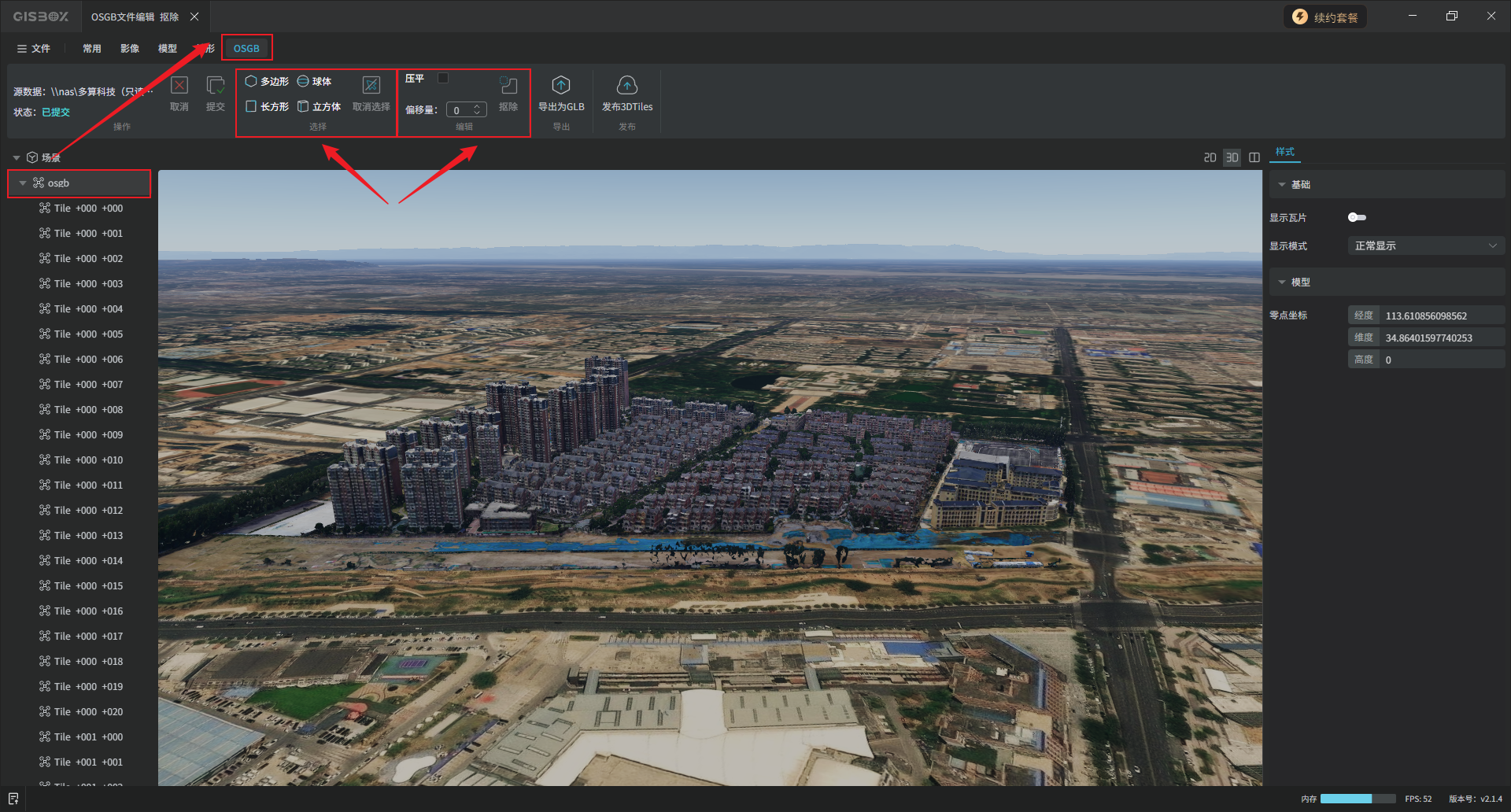The height and width of the screenshot is (812, 1511).
Task: Collapse the osgb tree node
Action: click(23, 183)
